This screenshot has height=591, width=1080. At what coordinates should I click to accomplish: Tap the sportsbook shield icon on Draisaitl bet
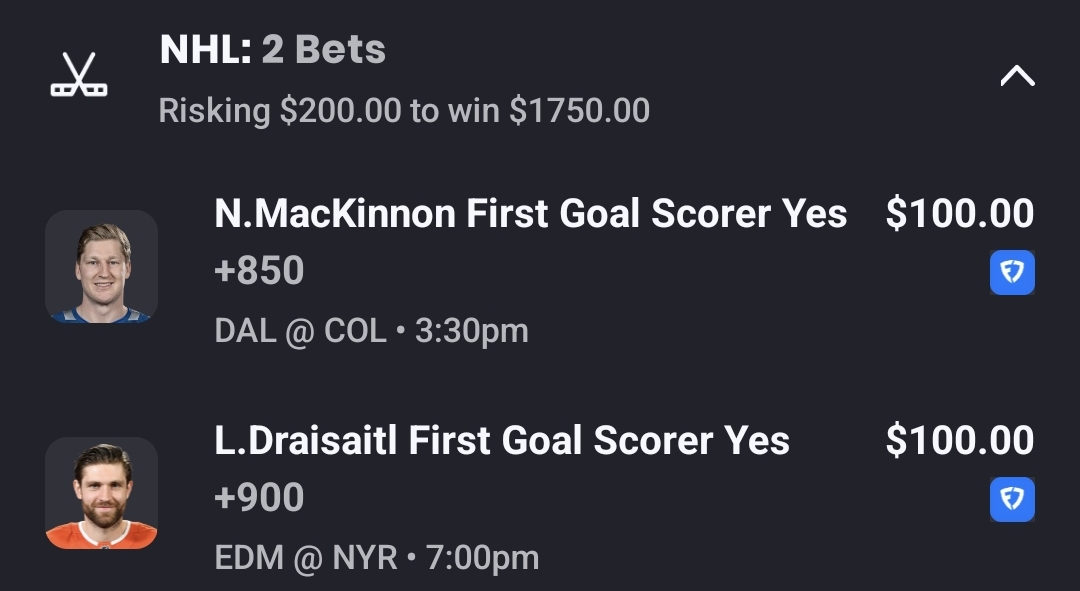click(1012, 499)
